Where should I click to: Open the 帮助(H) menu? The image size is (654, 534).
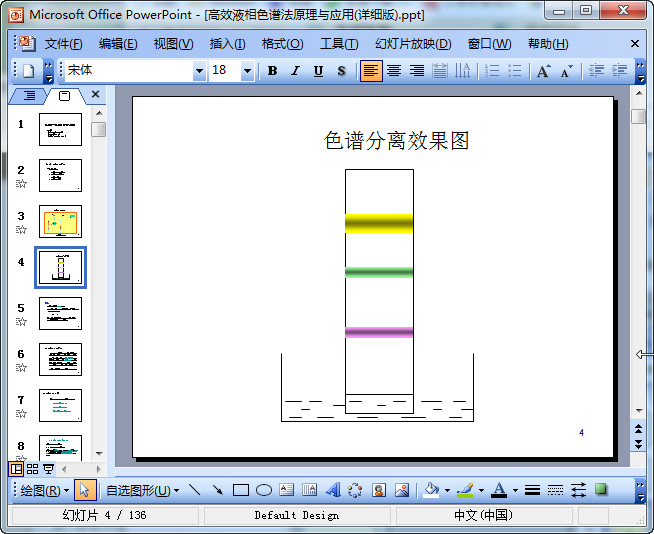point(548,43)
